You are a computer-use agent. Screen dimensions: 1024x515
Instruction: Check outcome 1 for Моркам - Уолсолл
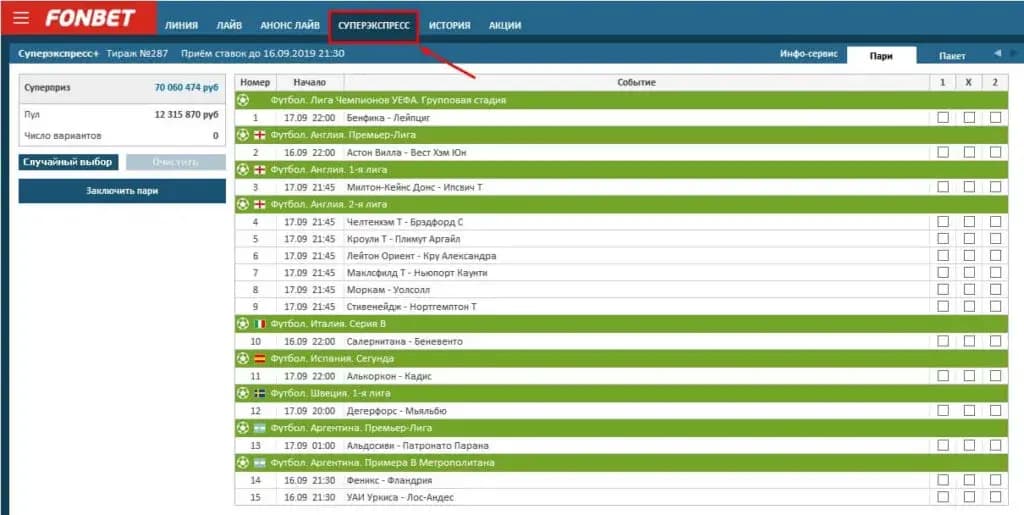click(x=943, y=289)
